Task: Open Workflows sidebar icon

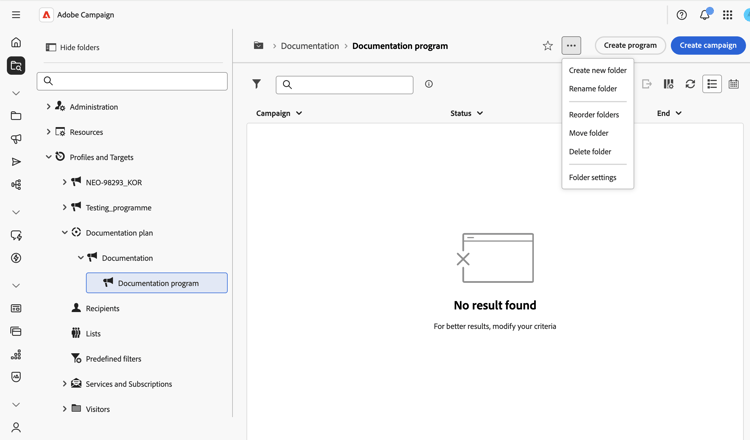Action: point(16,185)
